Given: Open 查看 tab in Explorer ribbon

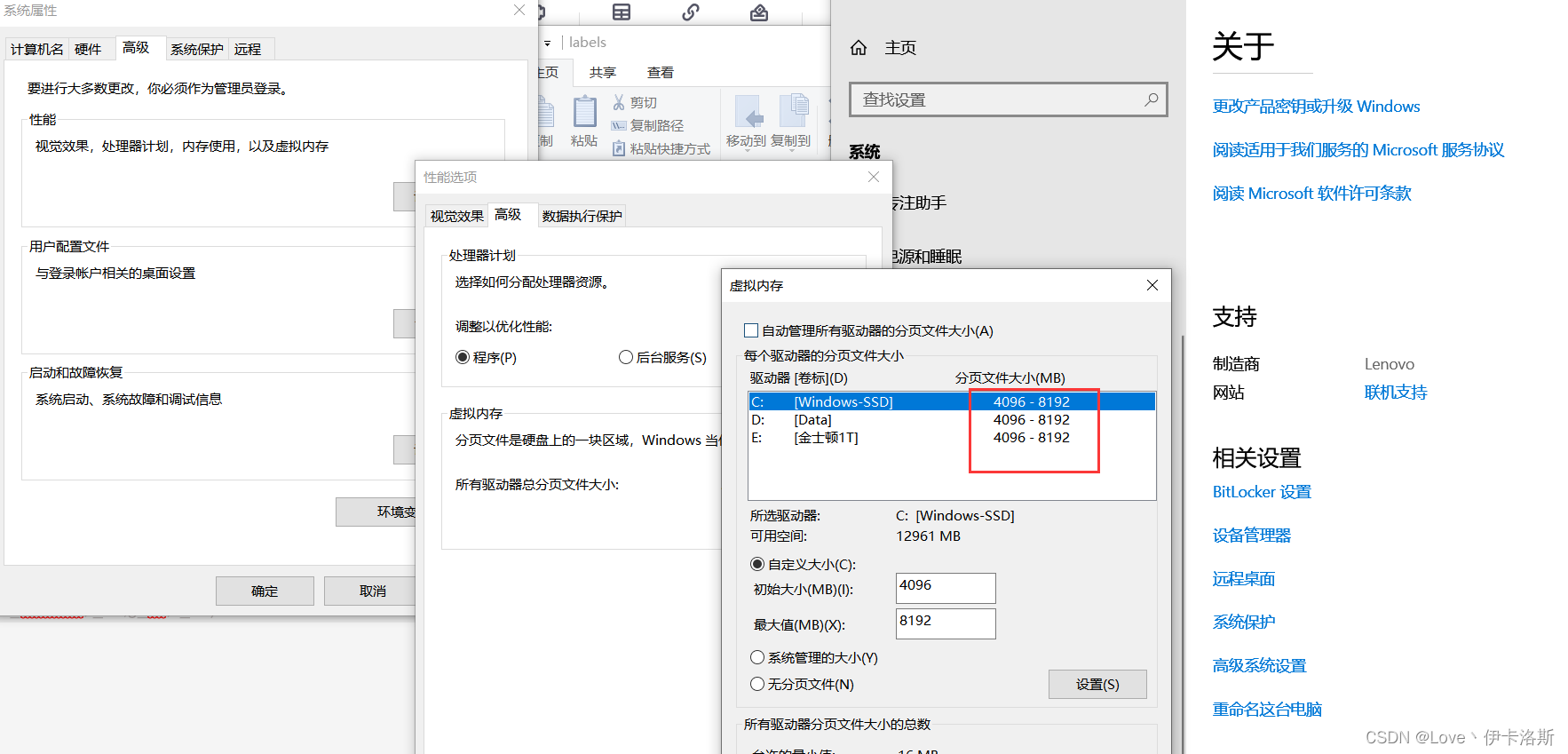Looking at the screenshot, I should pos(661,72).
